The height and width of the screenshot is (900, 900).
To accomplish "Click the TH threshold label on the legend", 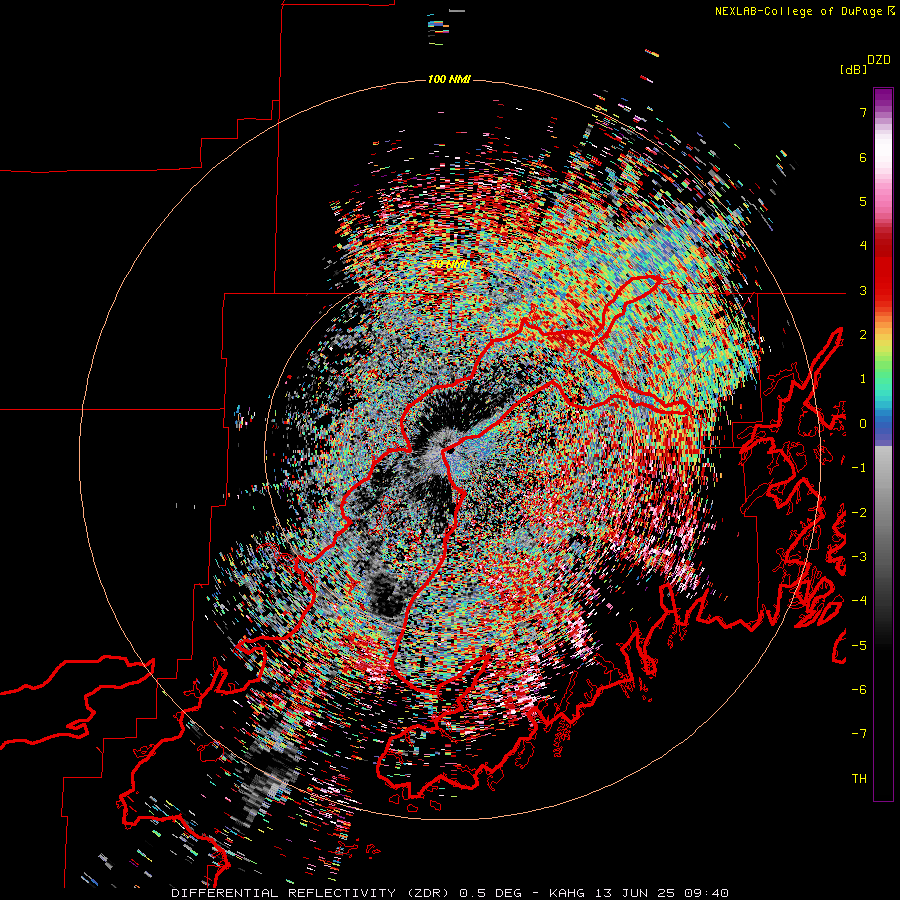I will pos(859,779).
